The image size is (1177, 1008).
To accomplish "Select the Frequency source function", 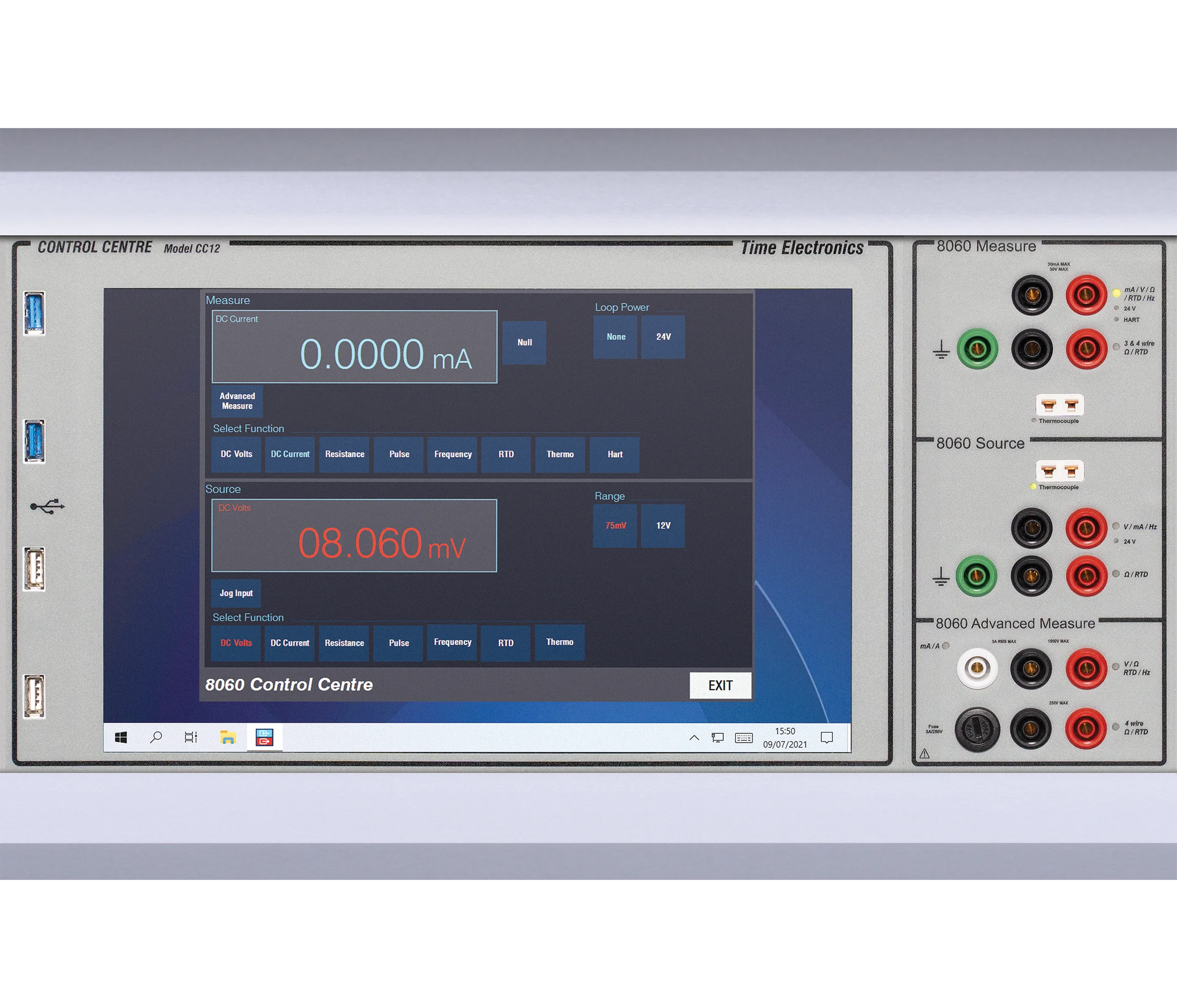I will [x=452, y=643].
